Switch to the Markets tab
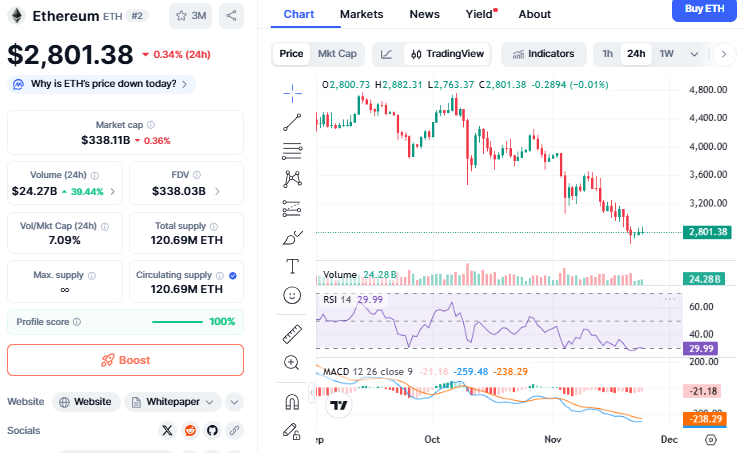The height and width of the screenshot is (453, 744). (361, 14)
